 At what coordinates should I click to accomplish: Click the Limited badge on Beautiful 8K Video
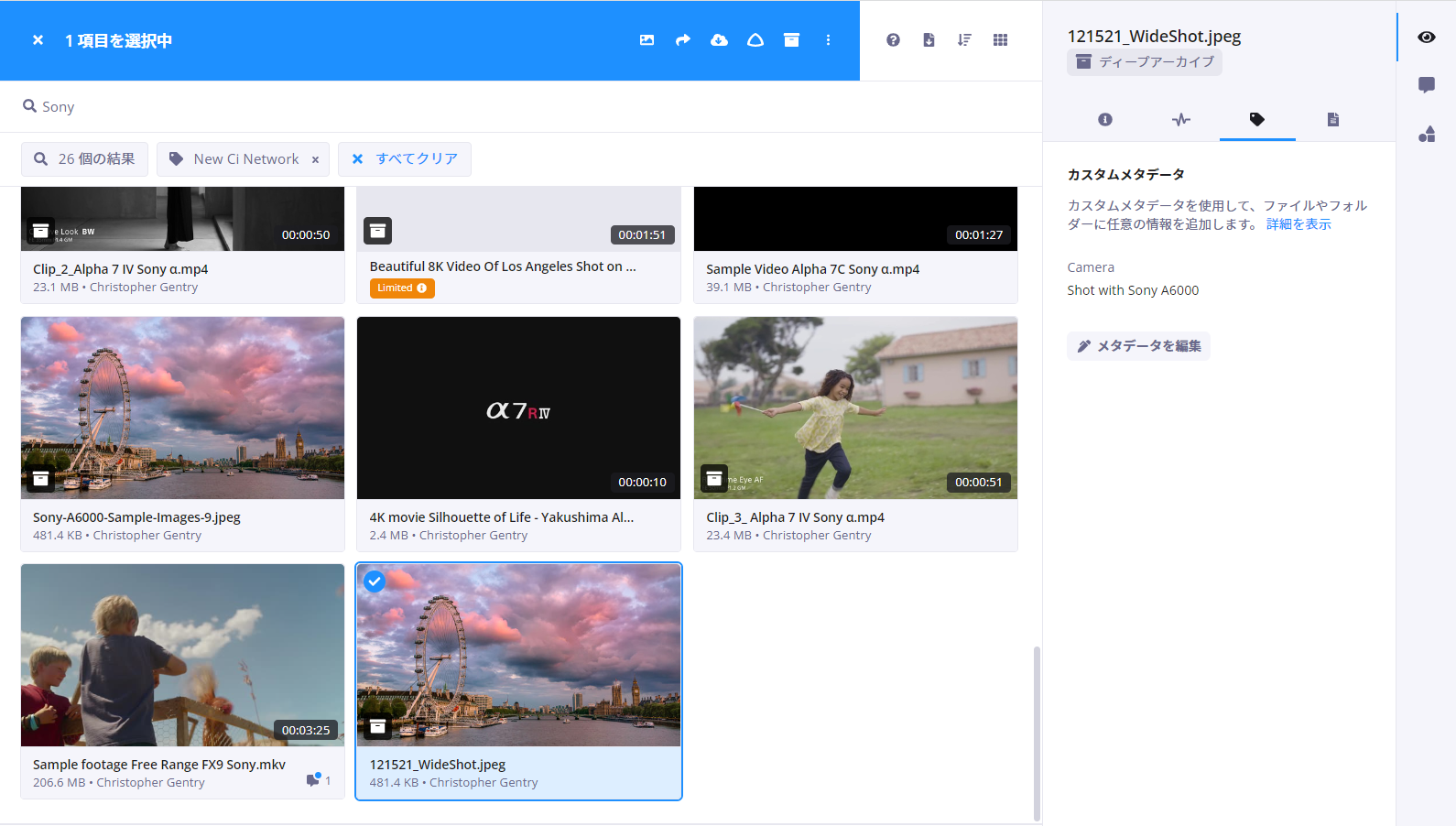pos(402,288)
